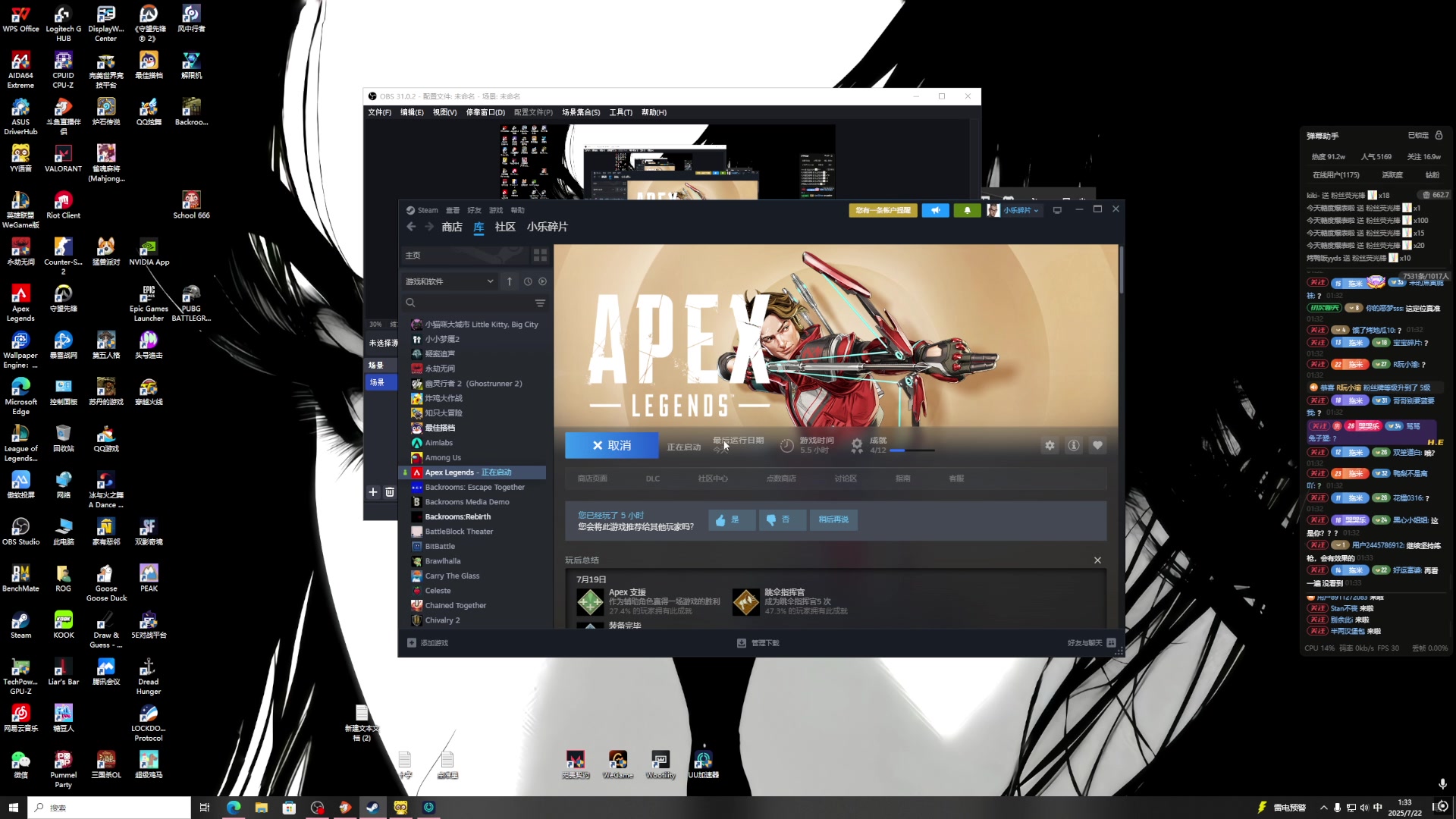
Task: Open Epic Games Launcher desktop shortcut
Action: (x=149, y=303)
